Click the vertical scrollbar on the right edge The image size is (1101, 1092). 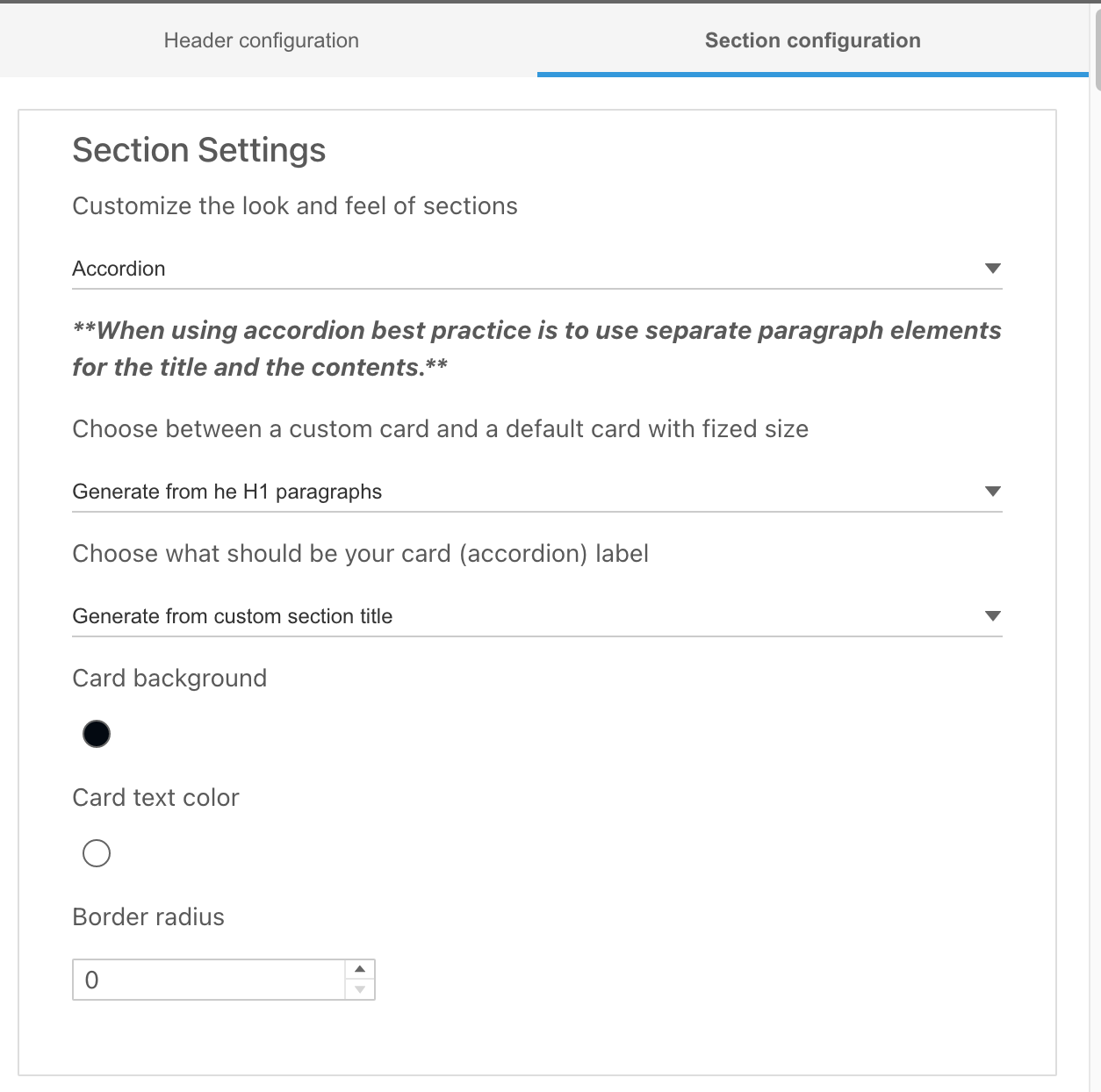(1096, 44)
